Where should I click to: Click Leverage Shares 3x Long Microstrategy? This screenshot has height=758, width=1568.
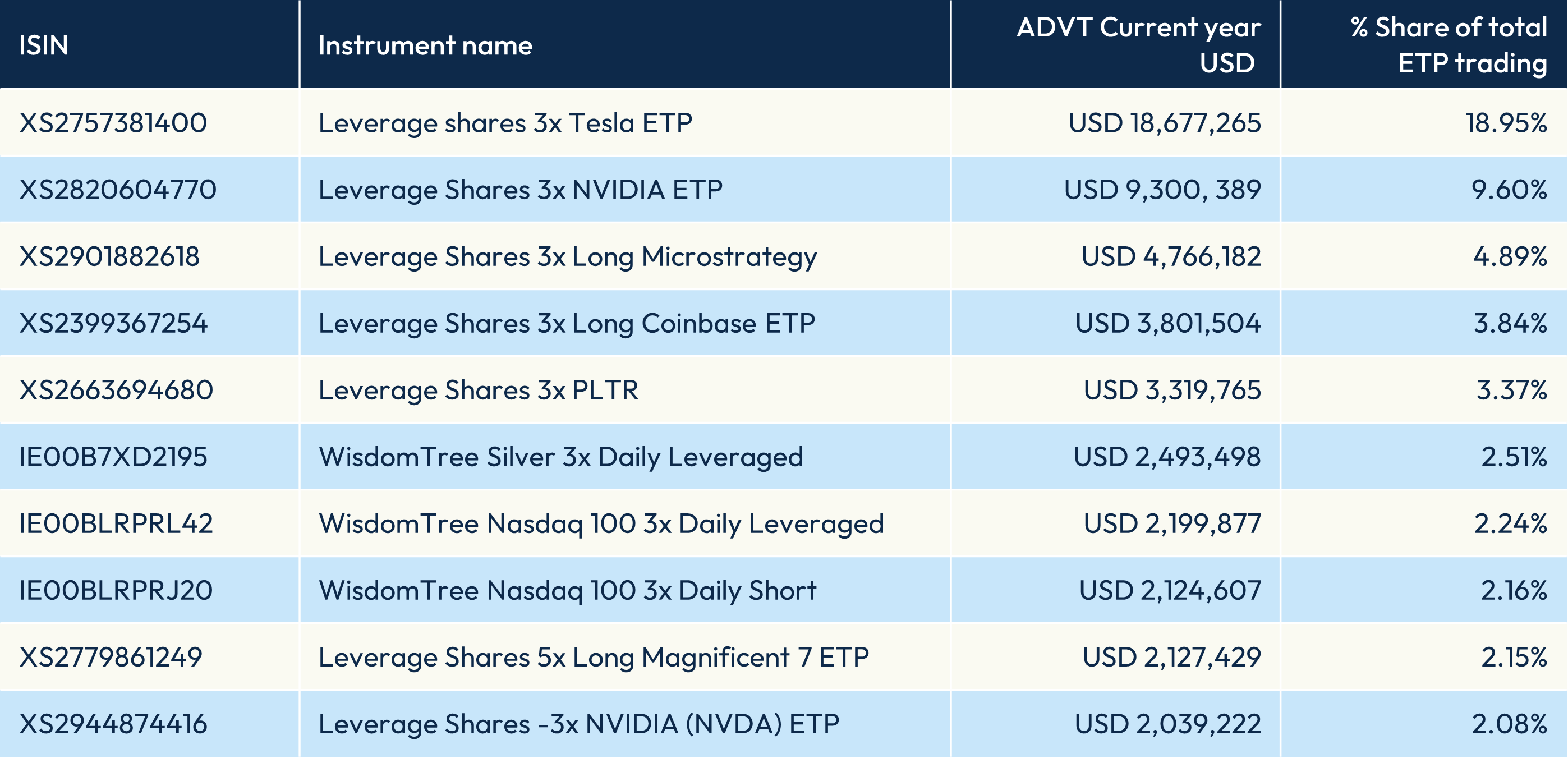[x=567, y=257]
